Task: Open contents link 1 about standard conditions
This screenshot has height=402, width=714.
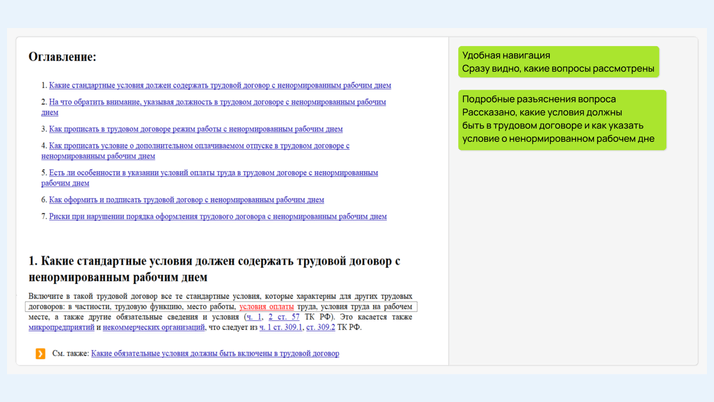Action: 220,85
